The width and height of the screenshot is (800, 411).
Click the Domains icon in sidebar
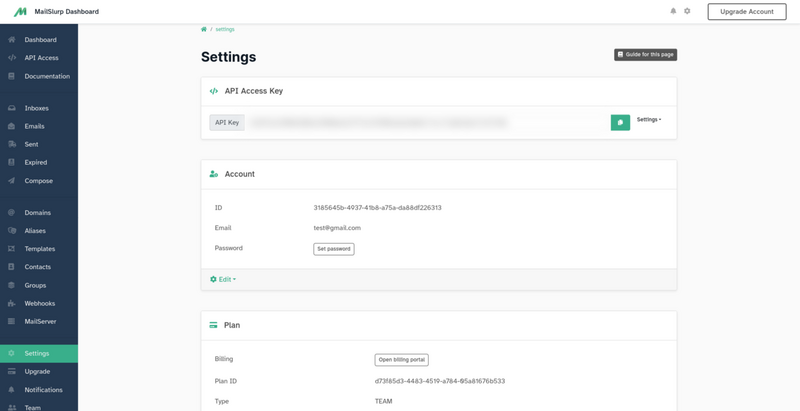[x=12, y=213]
